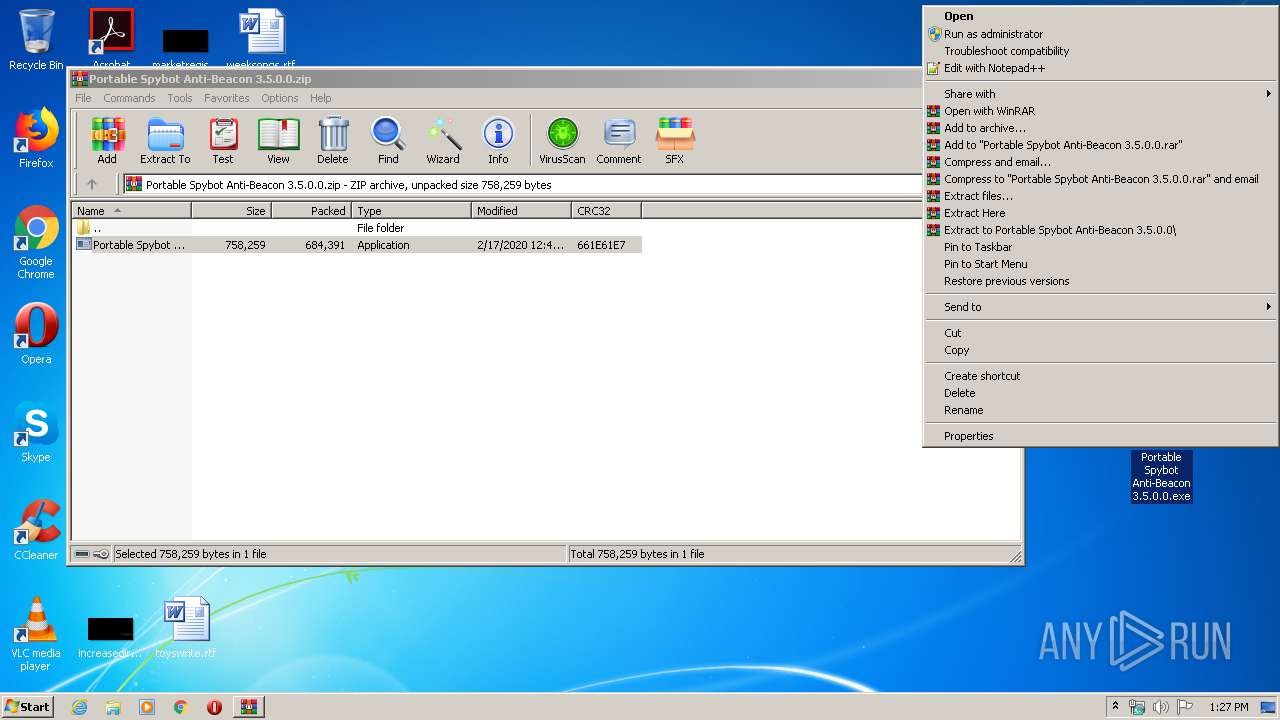Image resolution: width=1280 pixels, height=720 pixels.
Task: Select toyswrite.rtf desktop file
Action: (x=186, y=628)
